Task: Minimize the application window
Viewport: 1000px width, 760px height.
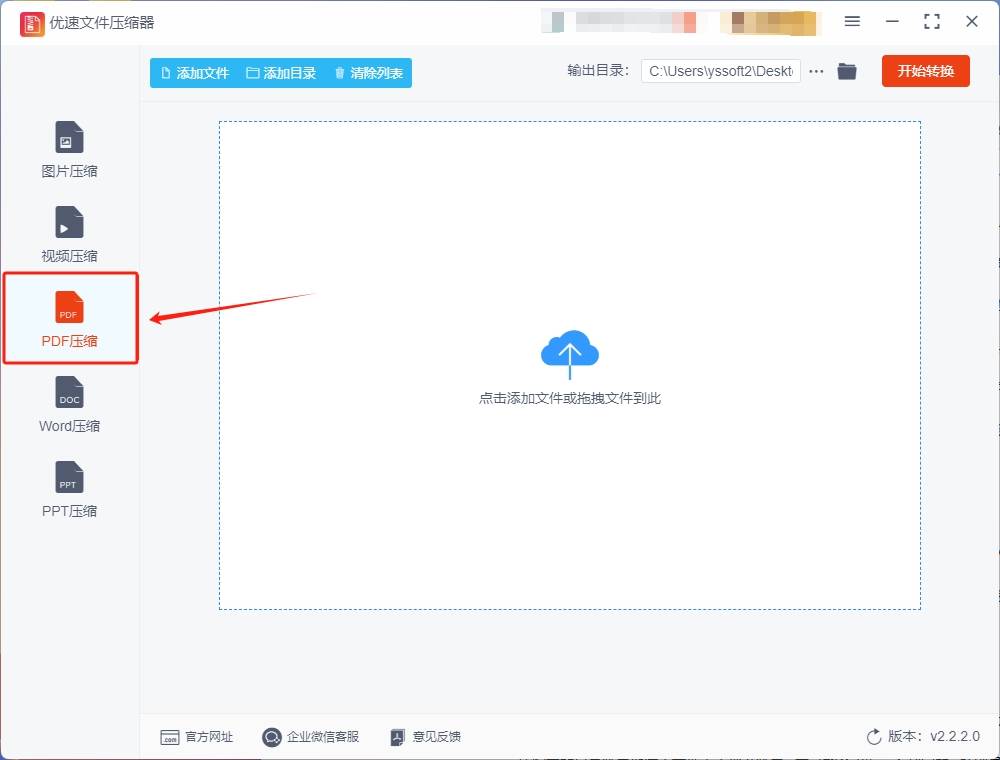Action: (892, 21)
